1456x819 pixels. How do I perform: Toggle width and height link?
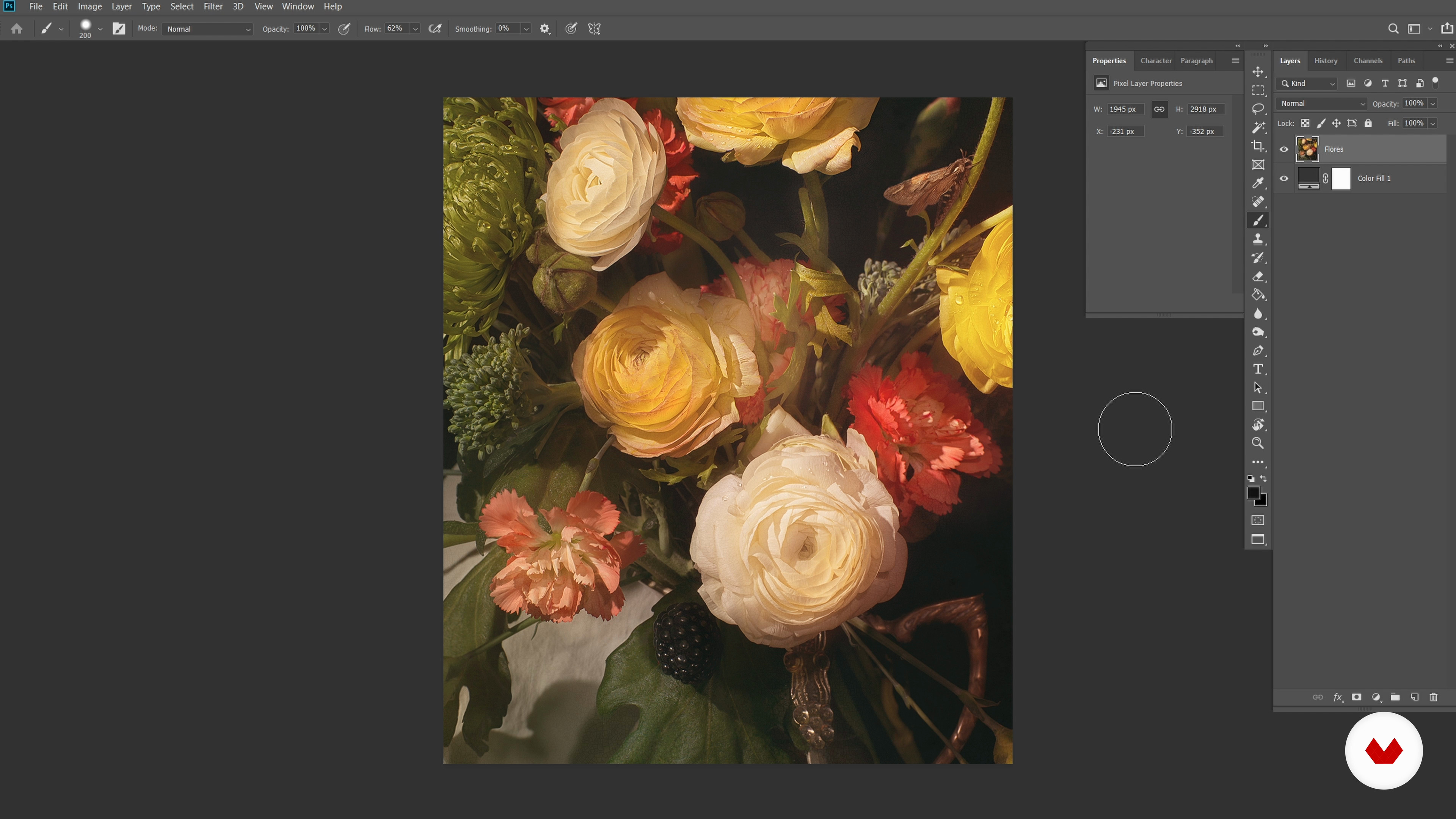[x=1159, y=109]
